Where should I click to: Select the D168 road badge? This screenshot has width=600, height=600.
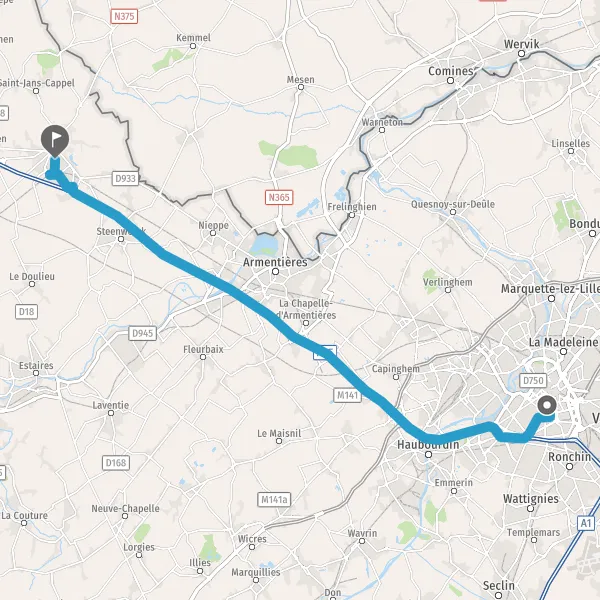point(116,463)
